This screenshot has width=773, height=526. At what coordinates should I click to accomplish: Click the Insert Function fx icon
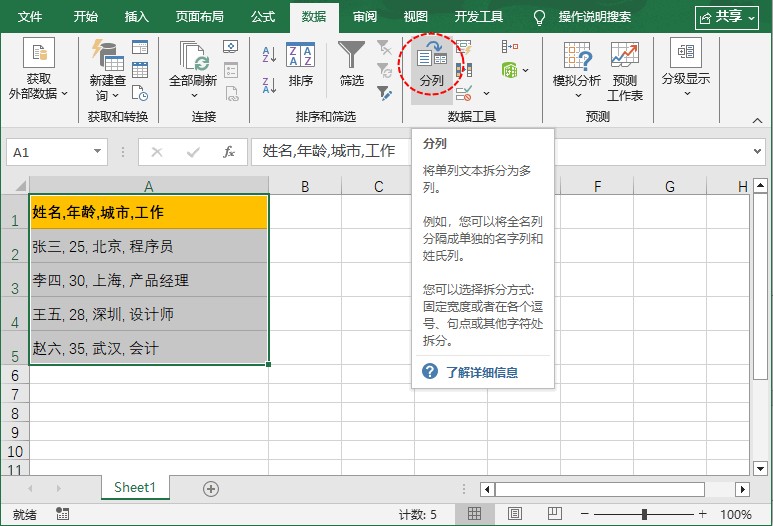pos(229,152)
